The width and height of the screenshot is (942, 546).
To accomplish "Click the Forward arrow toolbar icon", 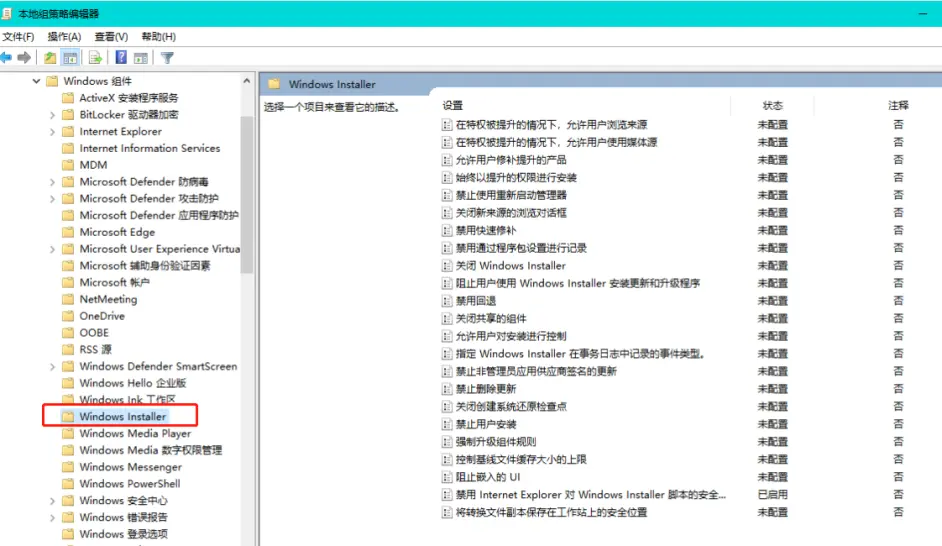I will pyautogui.click(x=24, y=58).
